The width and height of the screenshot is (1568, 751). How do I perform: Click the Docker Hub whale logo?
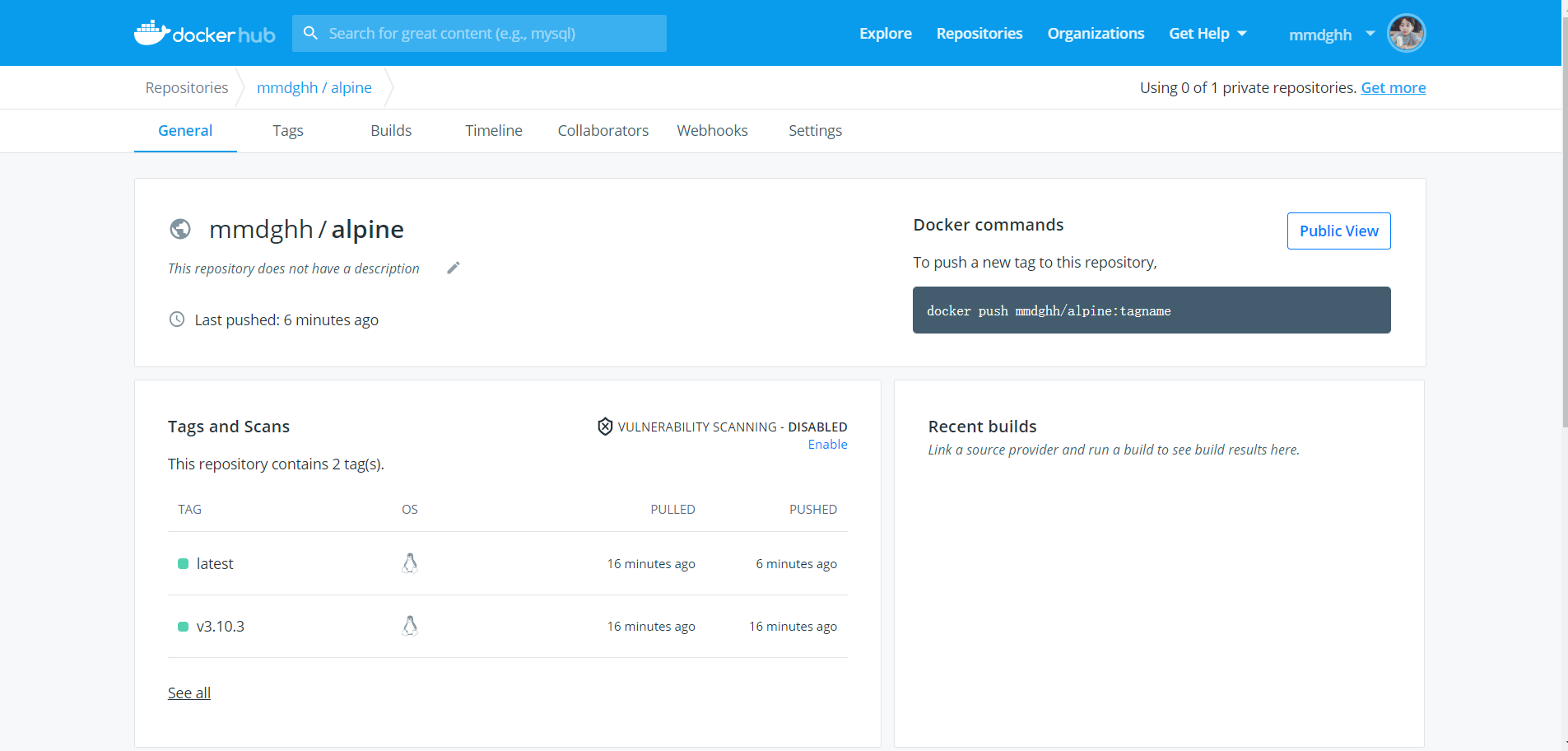click(204, 33)
